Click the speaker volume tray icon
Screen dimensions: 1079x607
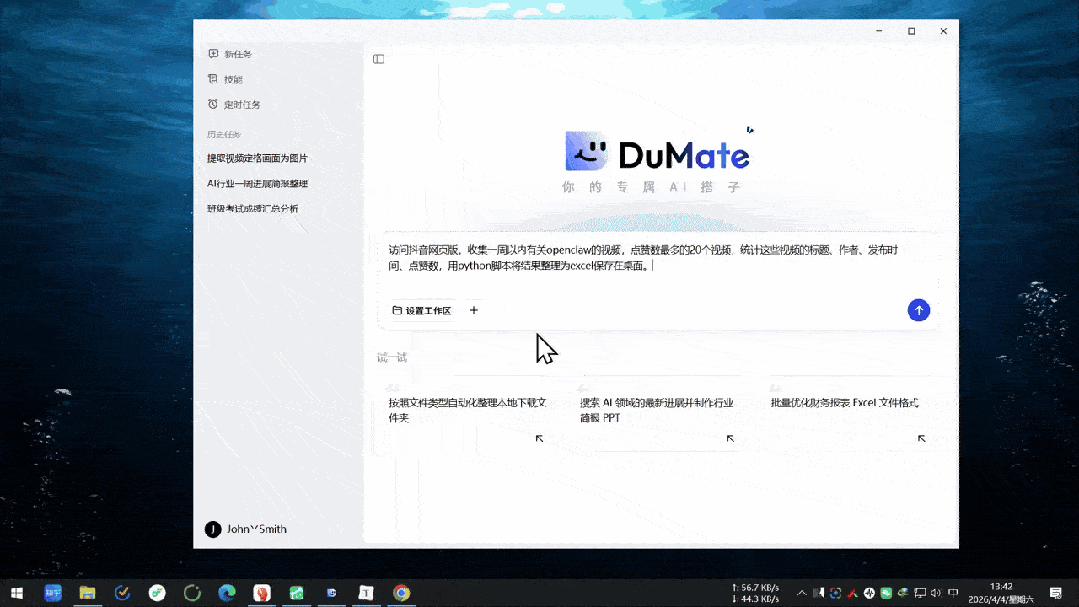tap(936, 593)
